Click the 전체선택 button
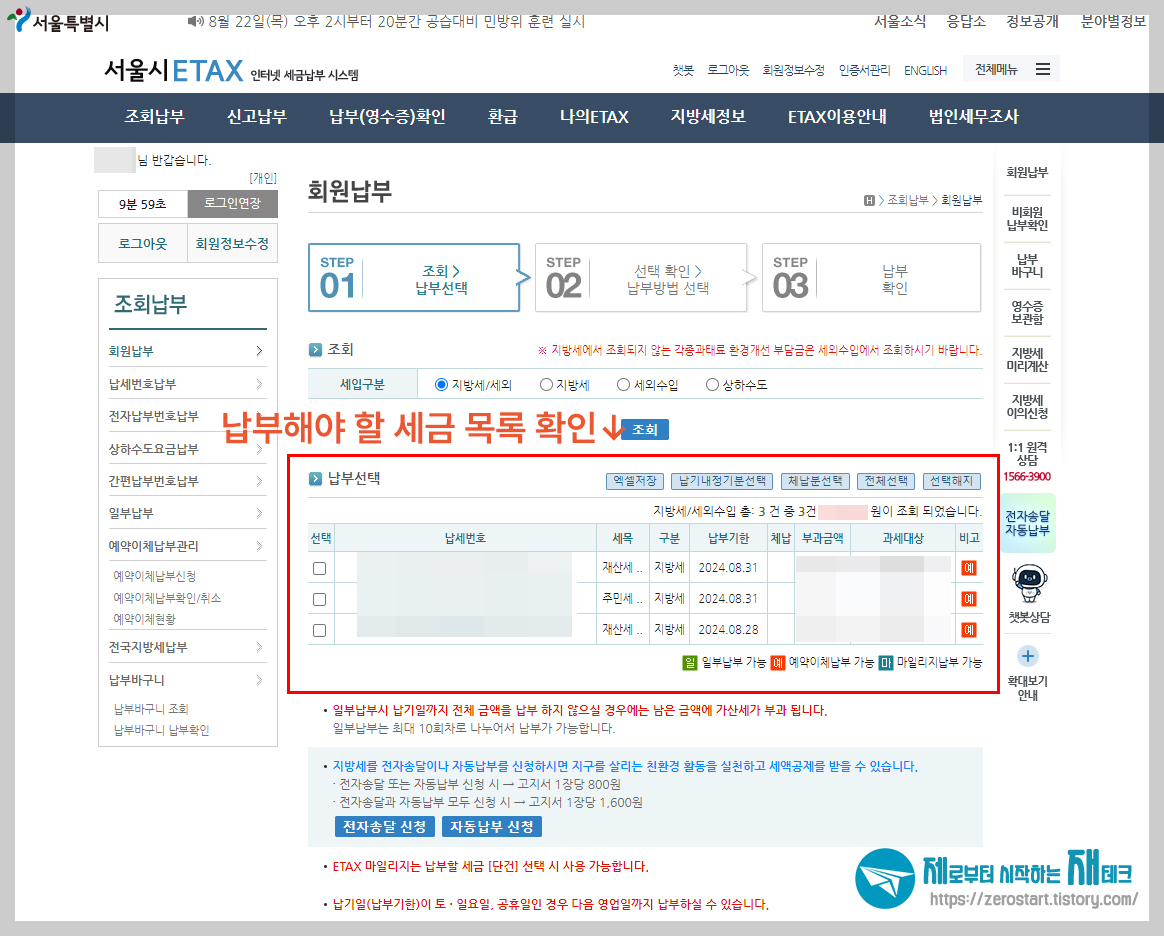The height and width of the screenshot is (936, 1164). [x=886, y=481]
